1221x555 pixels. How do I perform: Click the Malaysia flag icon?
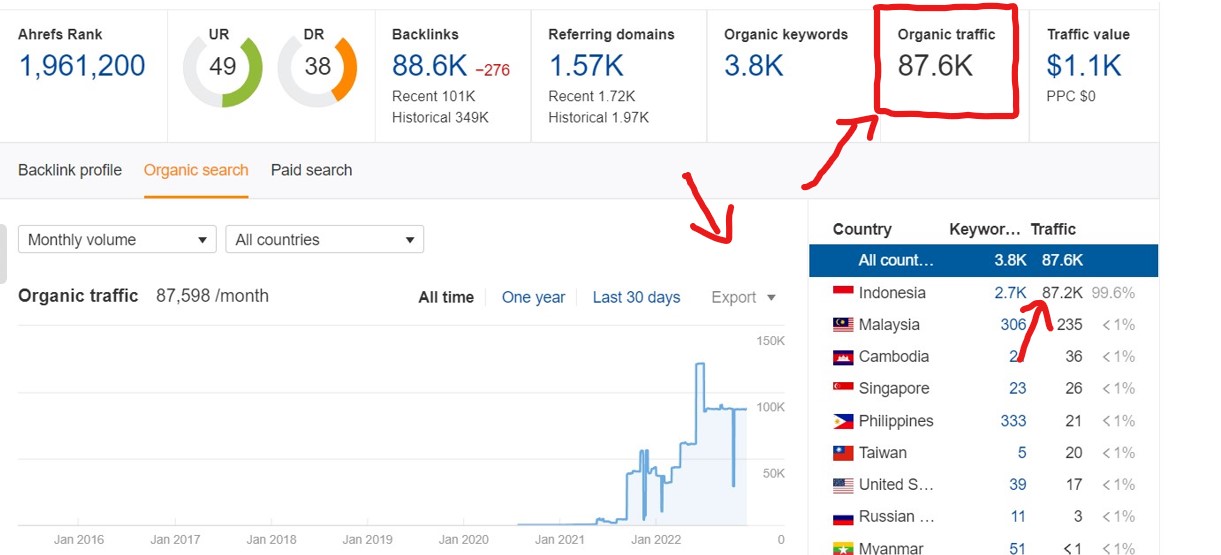coord(843,324)
